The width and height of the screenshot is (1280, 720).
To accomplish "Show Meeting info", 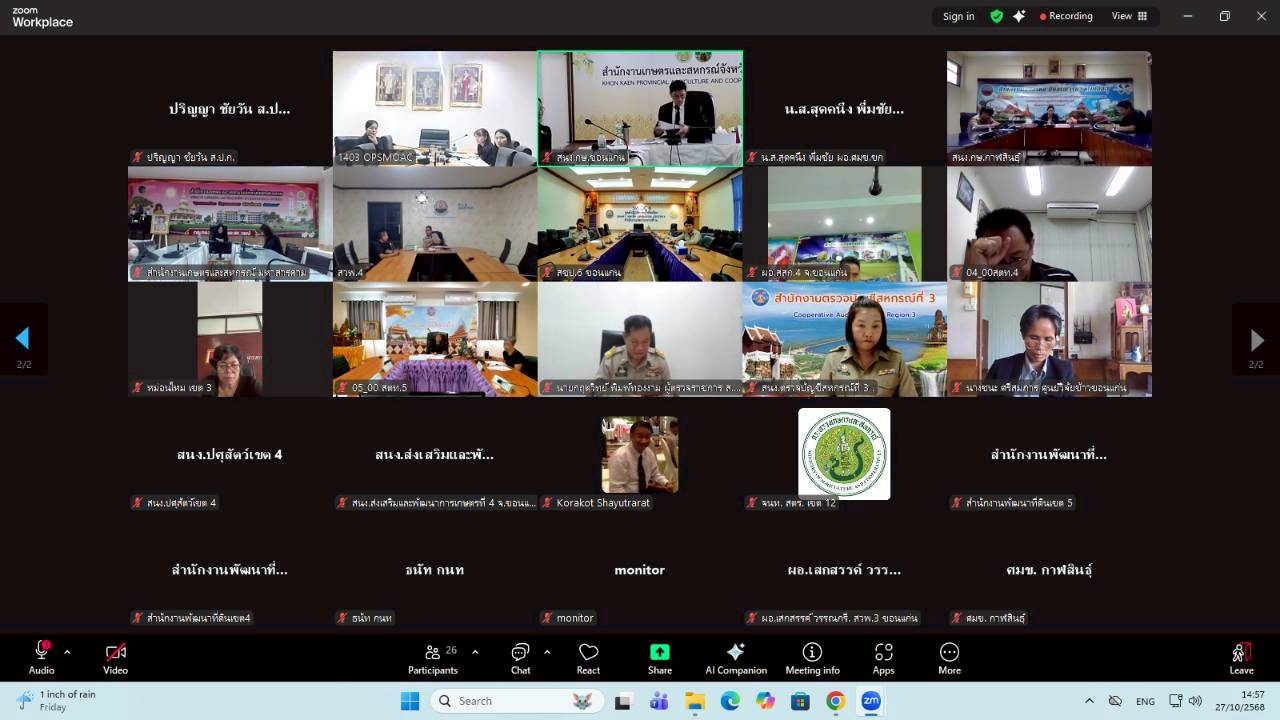I will click(812, 658).
